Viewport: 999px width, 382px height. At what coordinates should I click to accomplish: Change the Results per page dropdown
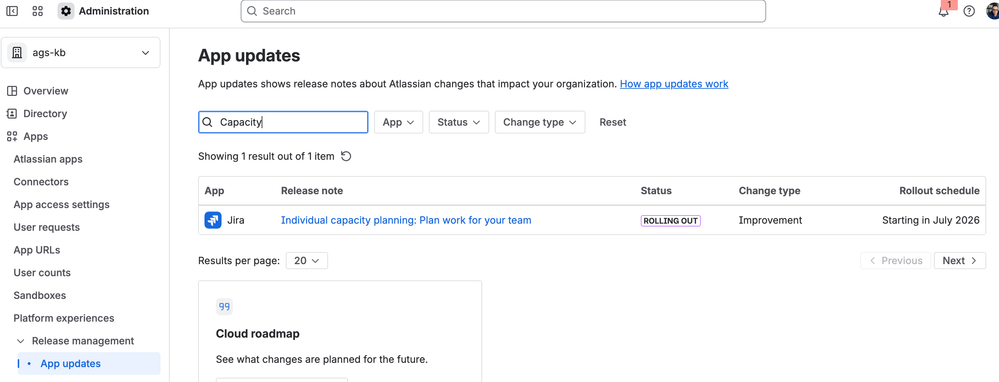(306, 260)
